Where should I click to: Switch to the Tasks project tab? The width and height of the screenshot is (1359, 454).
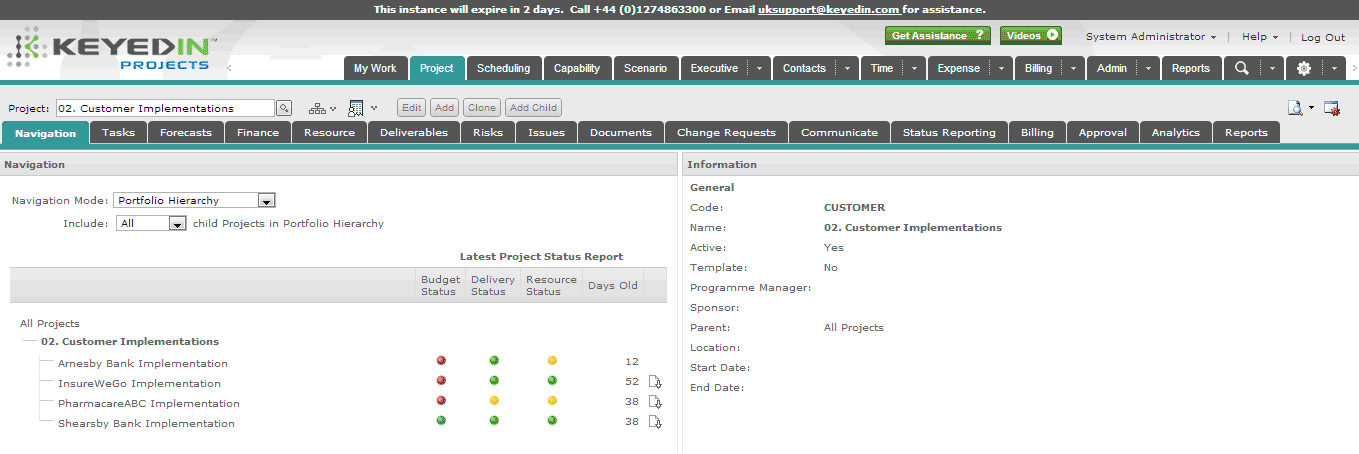[x=119, y=132]
